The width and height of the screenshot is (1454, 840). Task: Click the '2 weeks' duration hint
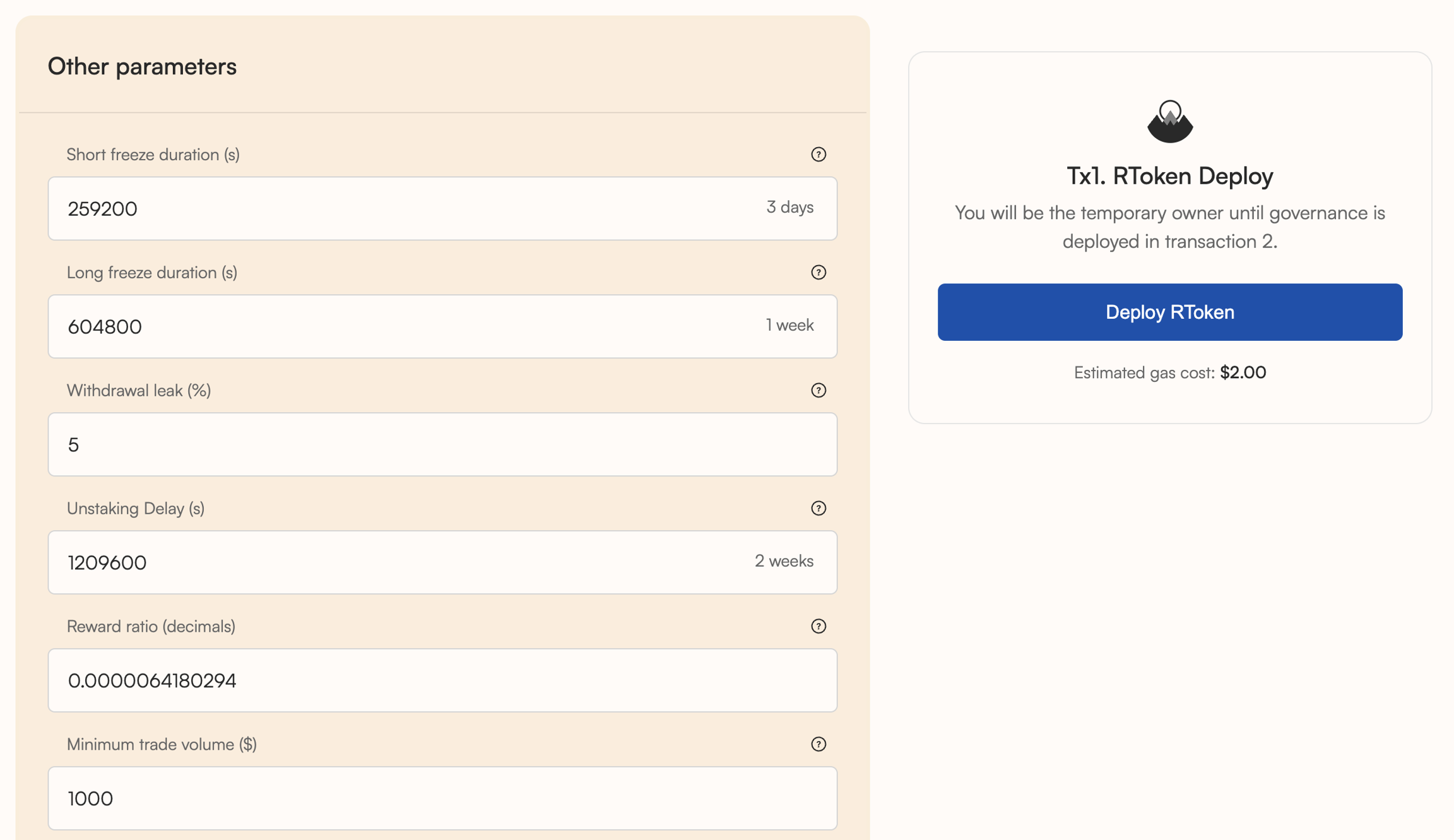[784, 561]
